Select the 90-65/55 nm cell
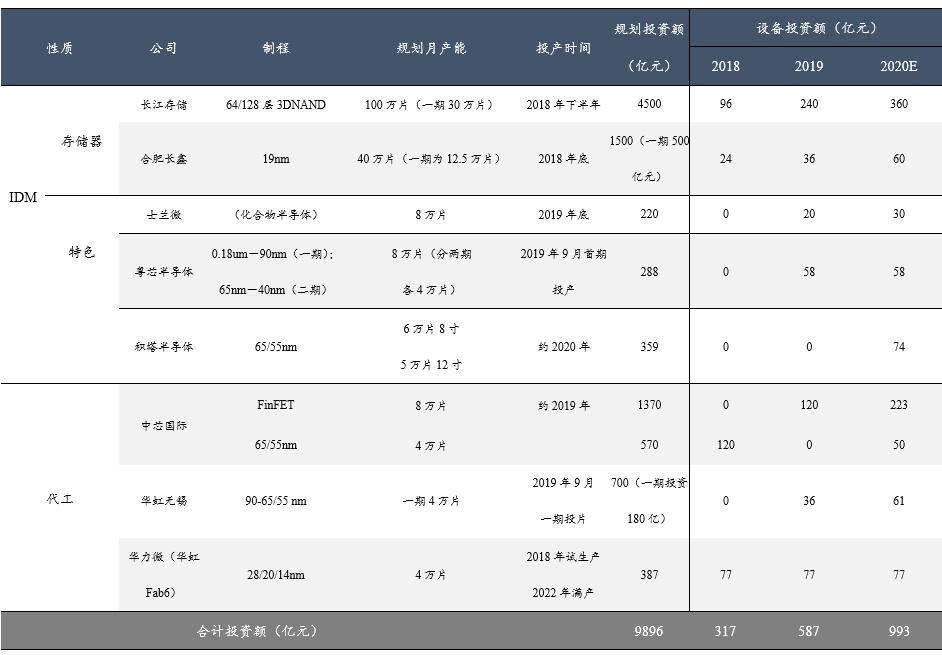This screenshot has height=655, width=942. (276, 501)
